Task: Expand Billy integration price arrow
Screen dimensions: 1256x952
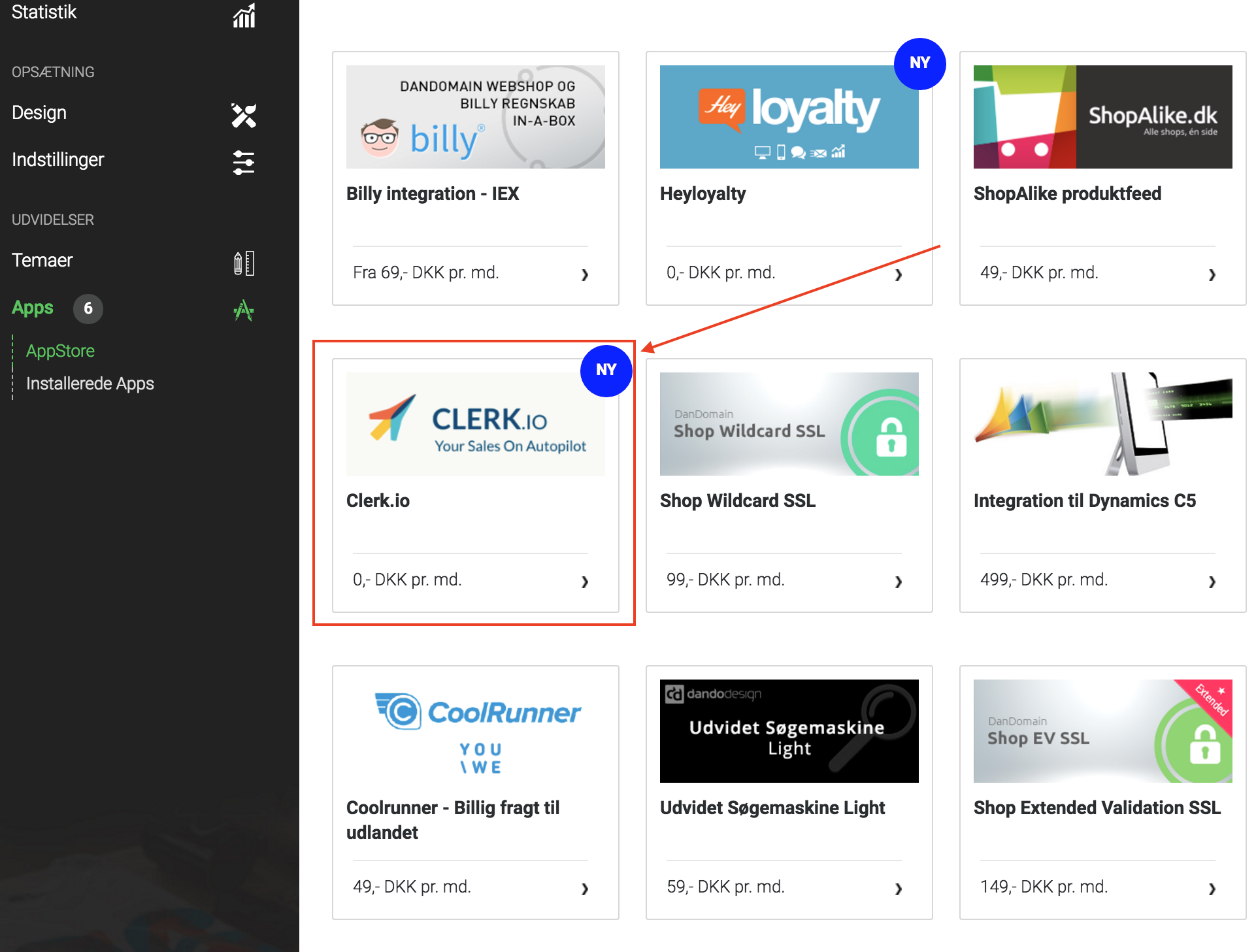Action: (x=585, y=274)
